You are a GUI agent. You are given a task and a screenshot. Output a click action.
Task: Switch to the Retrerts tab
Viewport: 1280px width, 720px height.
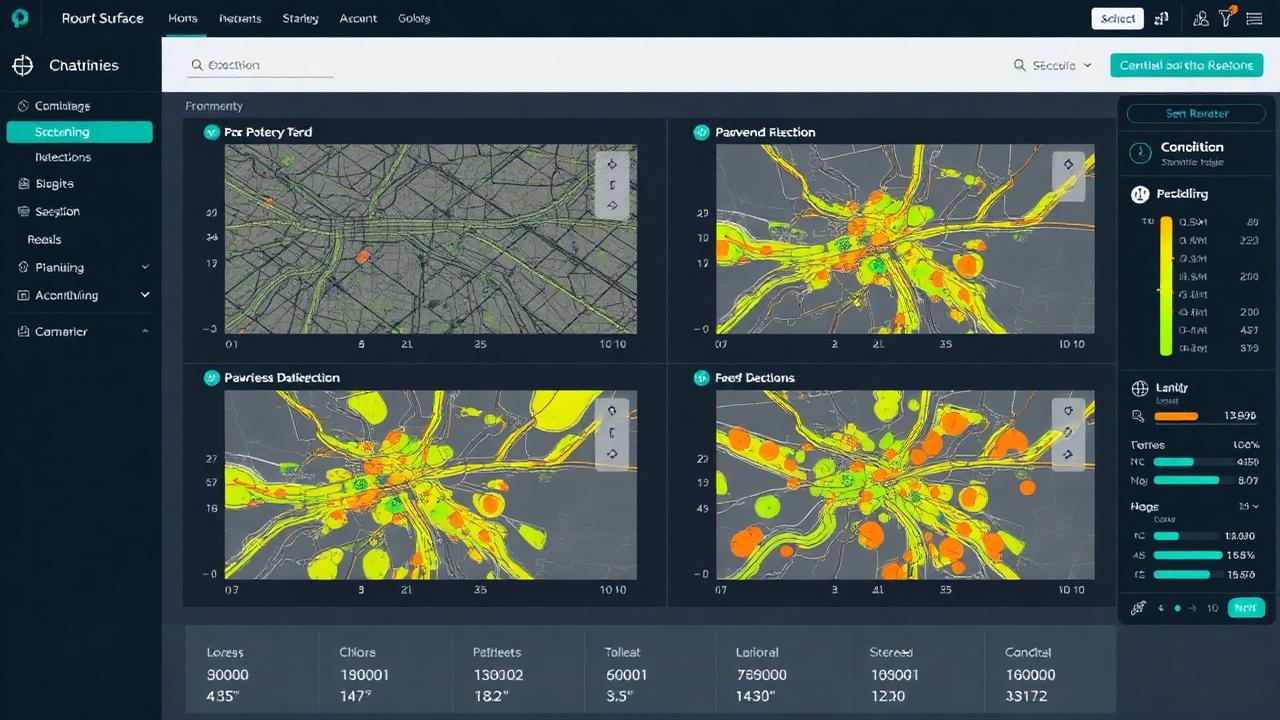click(240, 19)
